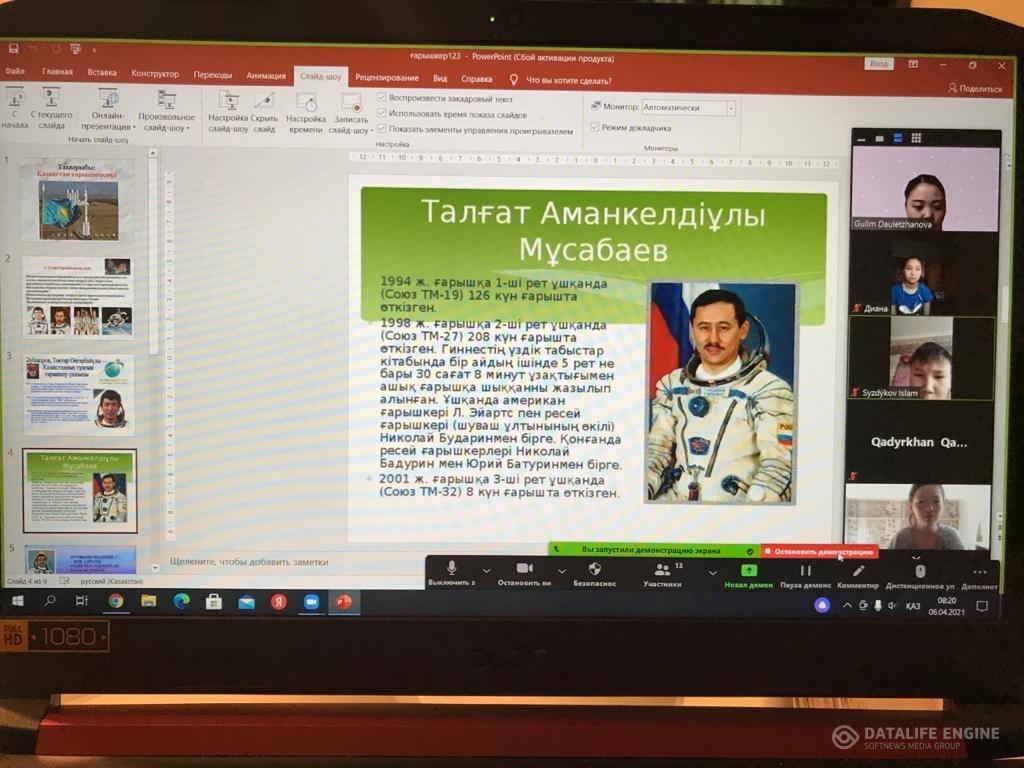Mute microphone in Zoom toolbar
This screenshot has width=1024, height=768.
coord(452,570)
